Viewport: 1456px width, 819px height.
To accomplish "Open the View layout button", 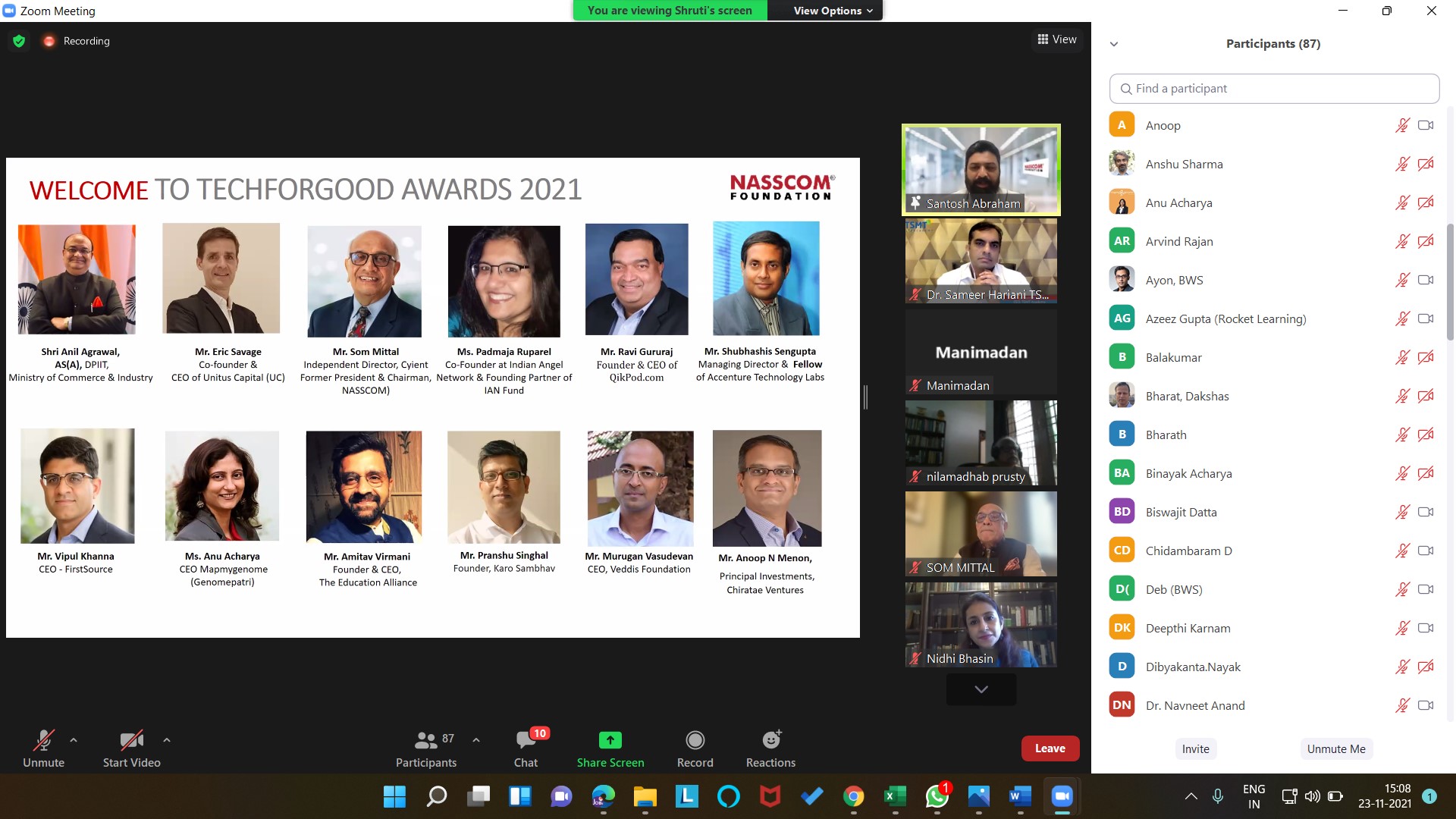I will click(1057, 39).
